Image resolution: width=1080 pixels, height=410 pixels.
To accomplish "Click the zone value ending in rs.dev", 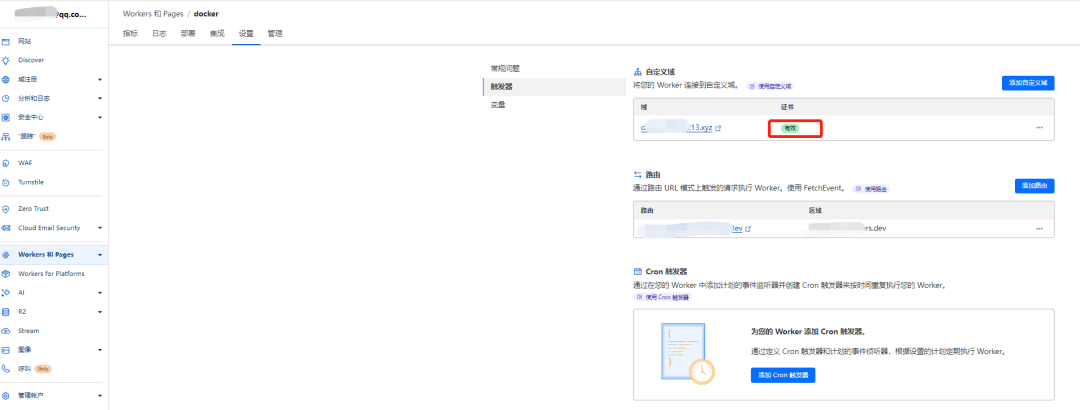I will click(846, 228).
